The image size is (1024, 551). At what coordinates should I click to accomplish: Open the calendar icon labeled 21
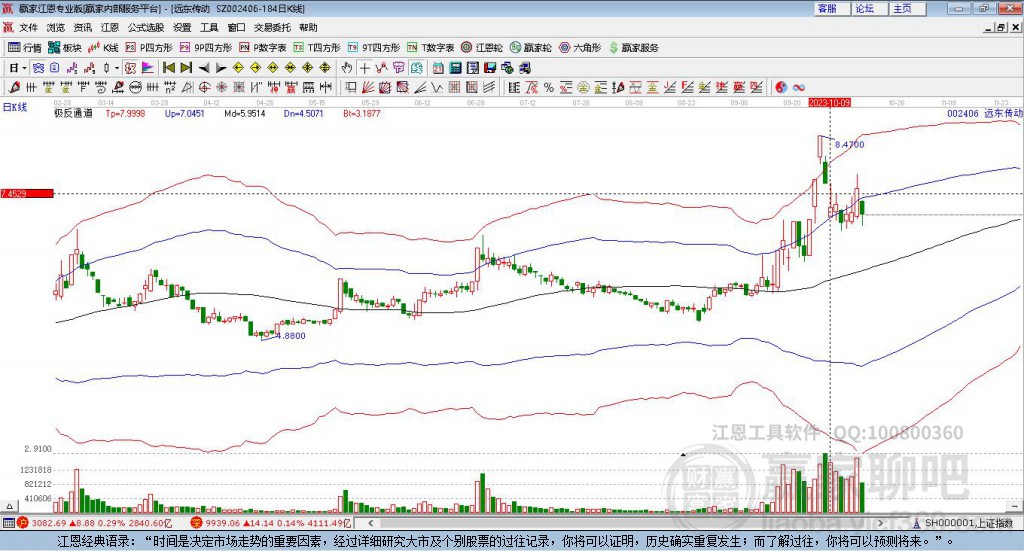click(x=438, y=68)
